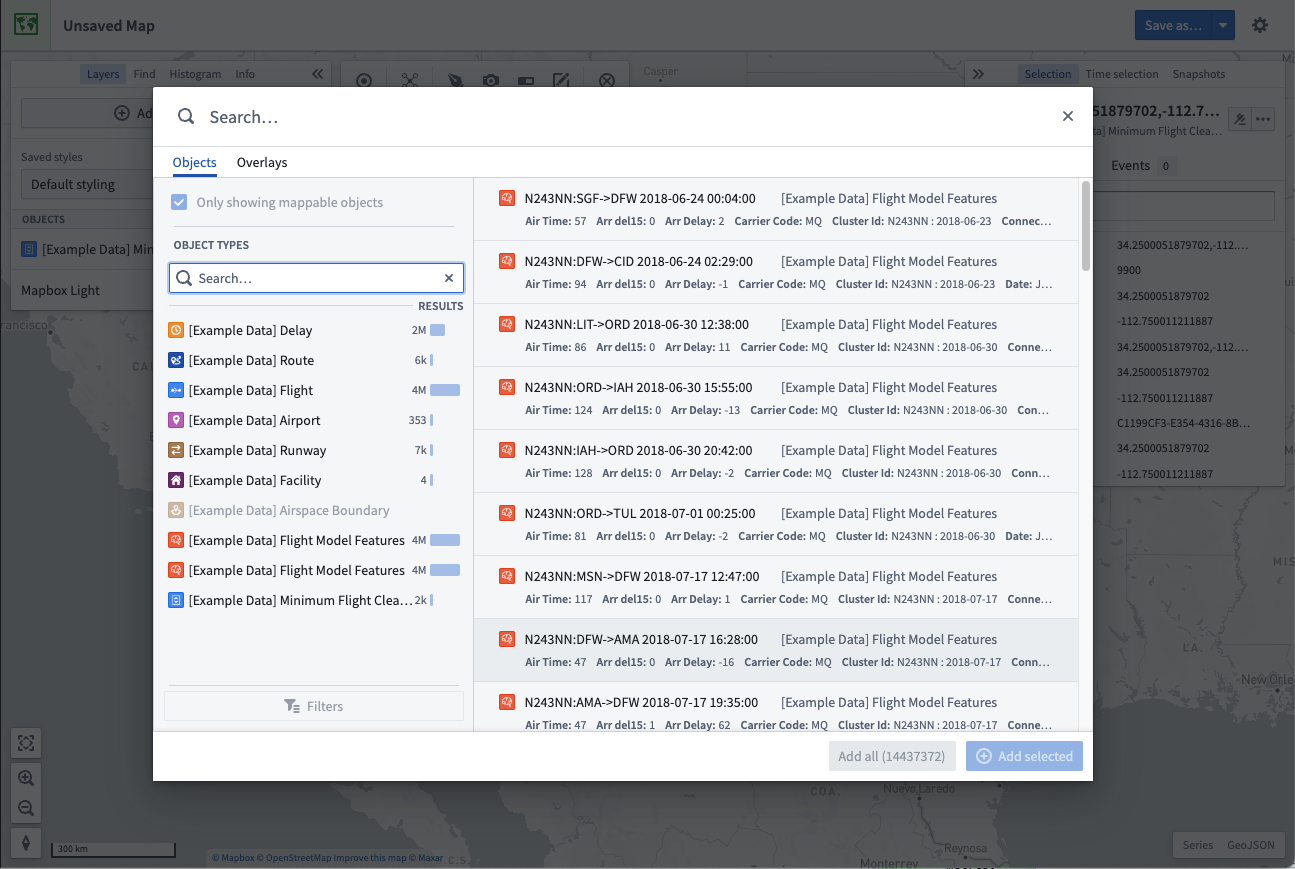Image resolution: width=1295 pixels, height=869 pixels.
Task: Open the settings gear icon
Action: tap(1260, 25)
